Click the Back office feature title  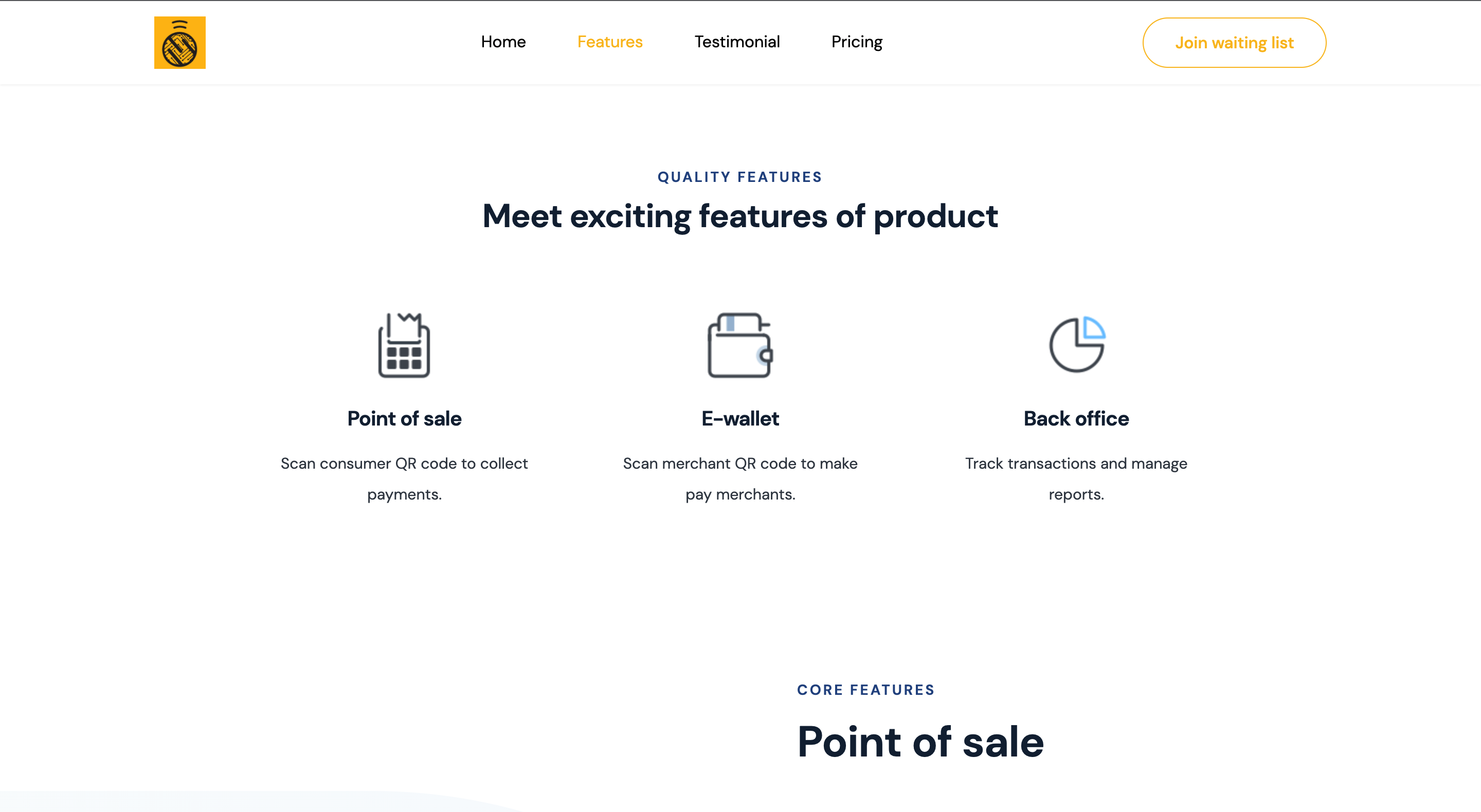click(1076, 418)
